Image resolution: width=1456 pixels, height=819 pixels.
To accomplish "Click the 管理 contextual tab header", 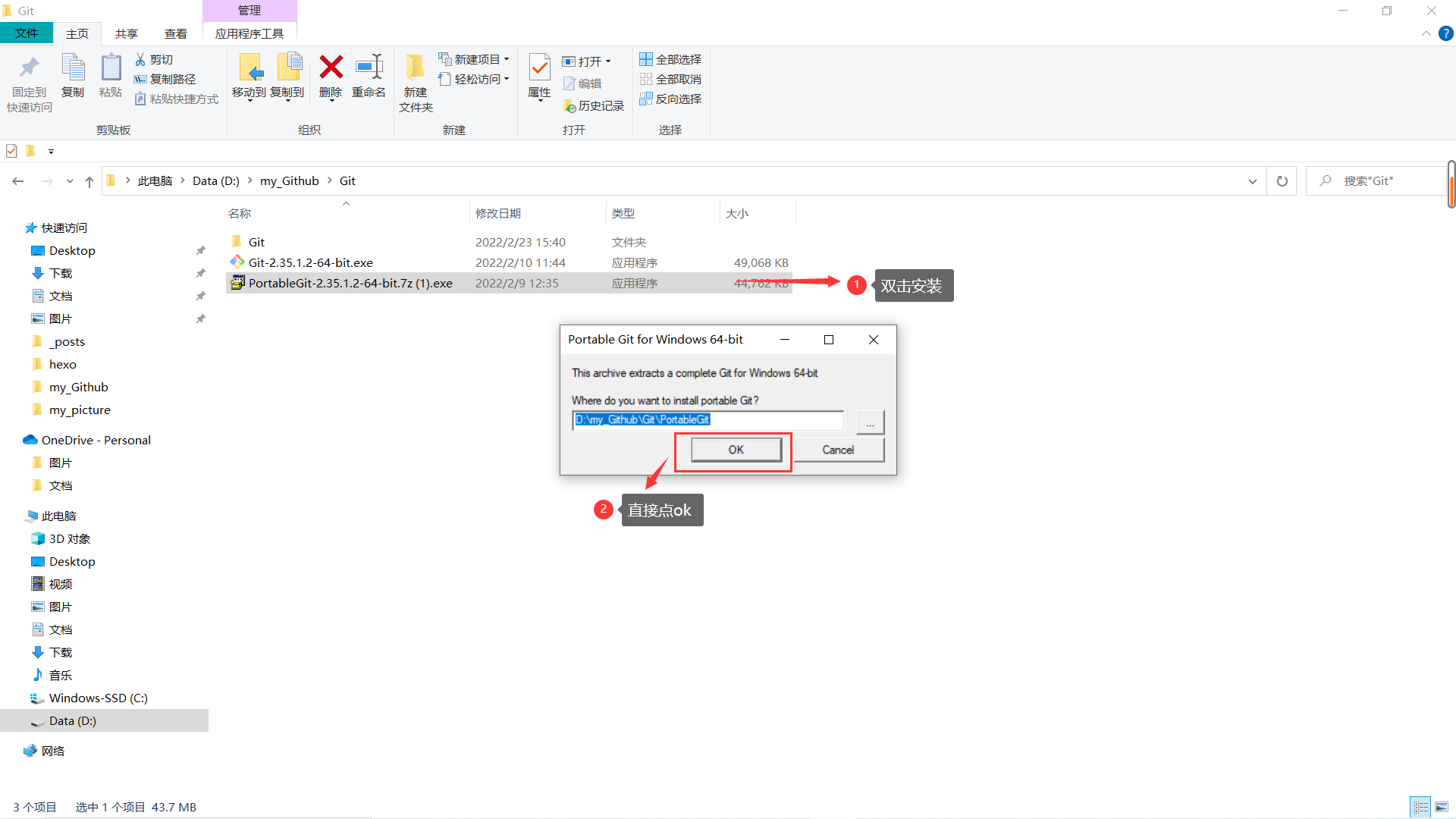I will 249,11.
